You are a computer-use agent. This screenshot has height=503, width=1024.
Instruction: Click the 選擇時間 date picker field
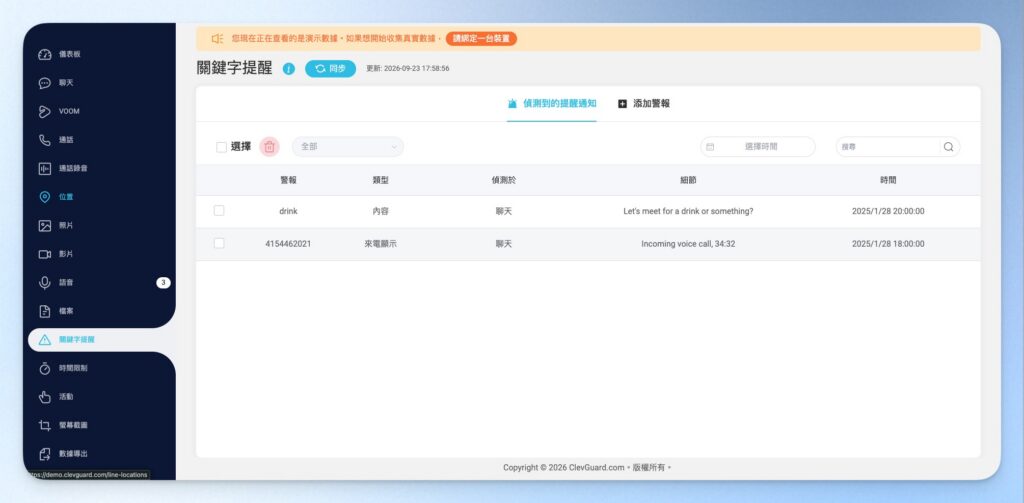coord(758,147)
